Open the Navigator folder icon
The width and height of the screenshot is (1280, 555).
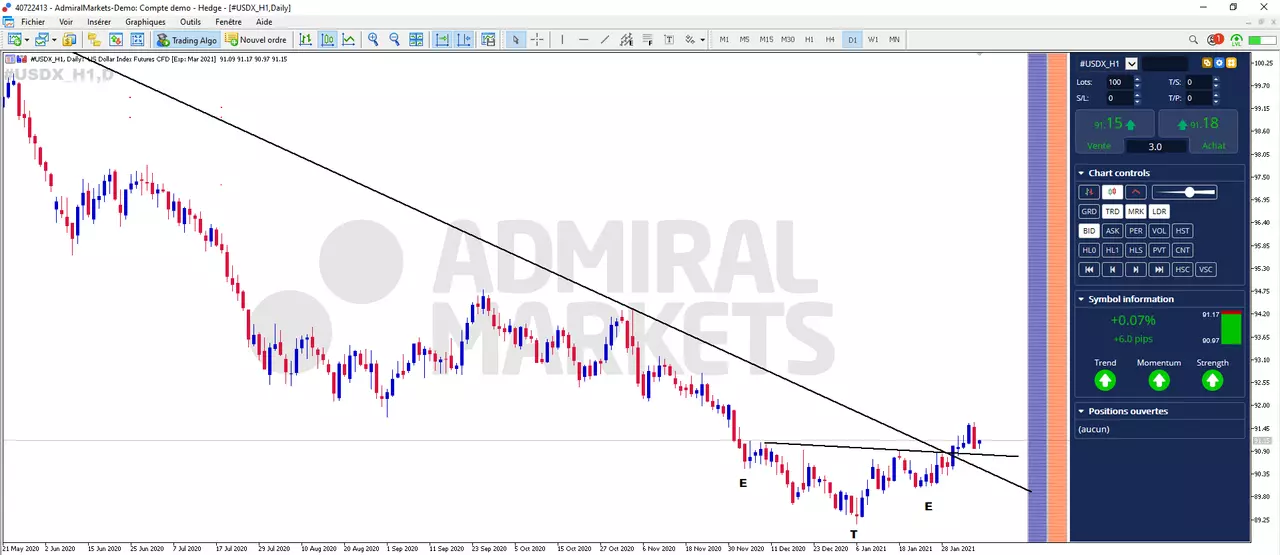point(93,40)
